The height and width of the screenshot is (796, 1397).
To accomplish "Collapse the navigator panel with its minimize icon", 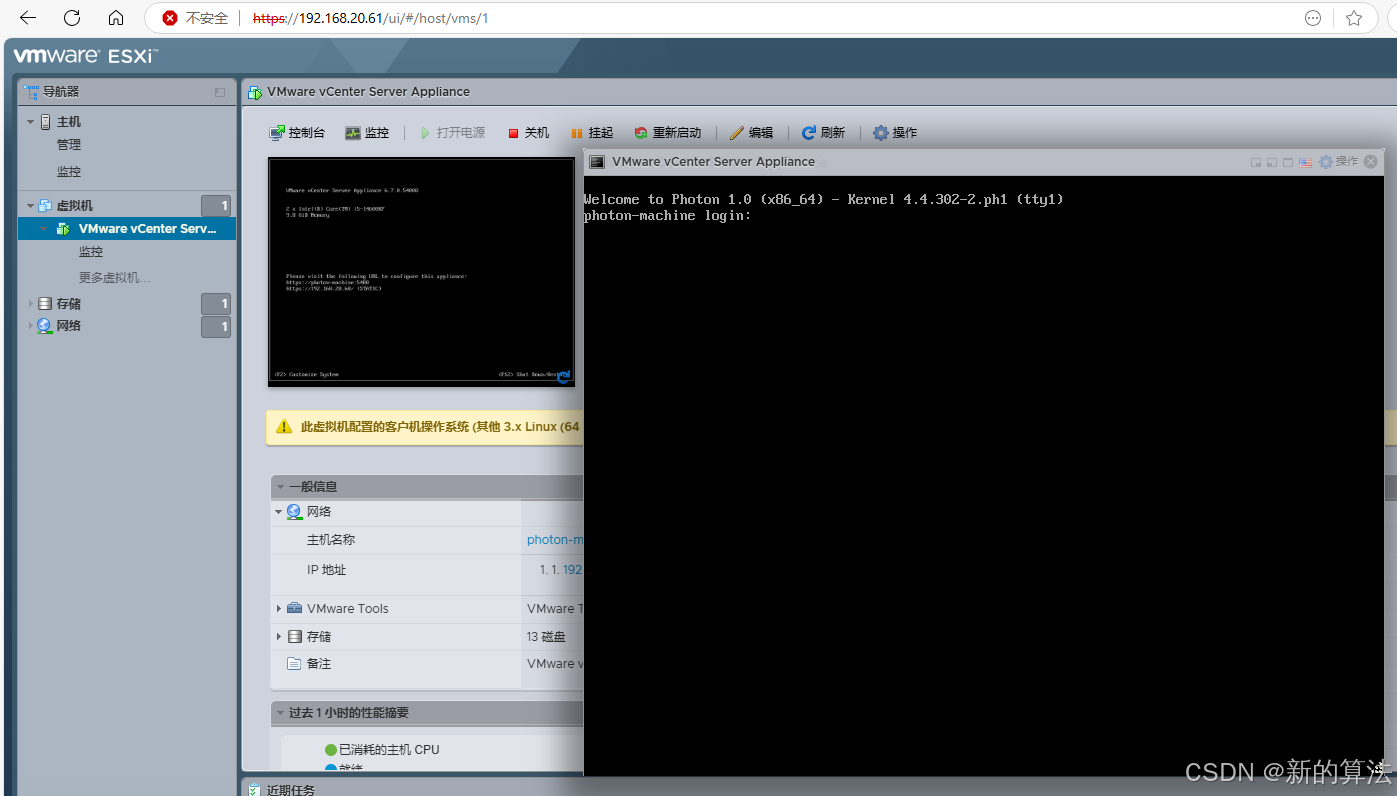I will coord(220,92).
